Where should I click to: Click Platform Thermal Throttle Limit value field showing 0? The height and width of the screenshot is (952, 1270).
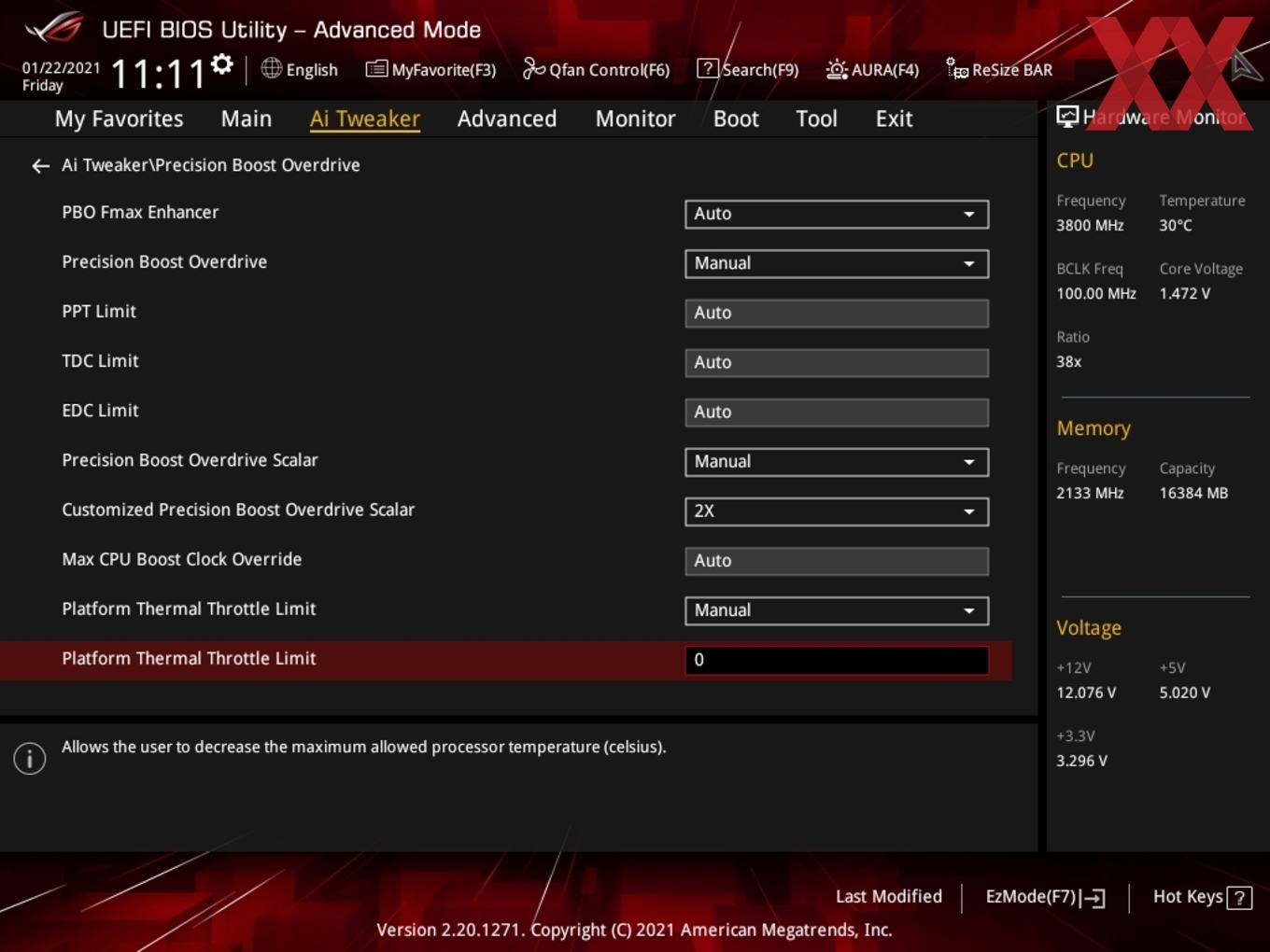pos(837,660)
